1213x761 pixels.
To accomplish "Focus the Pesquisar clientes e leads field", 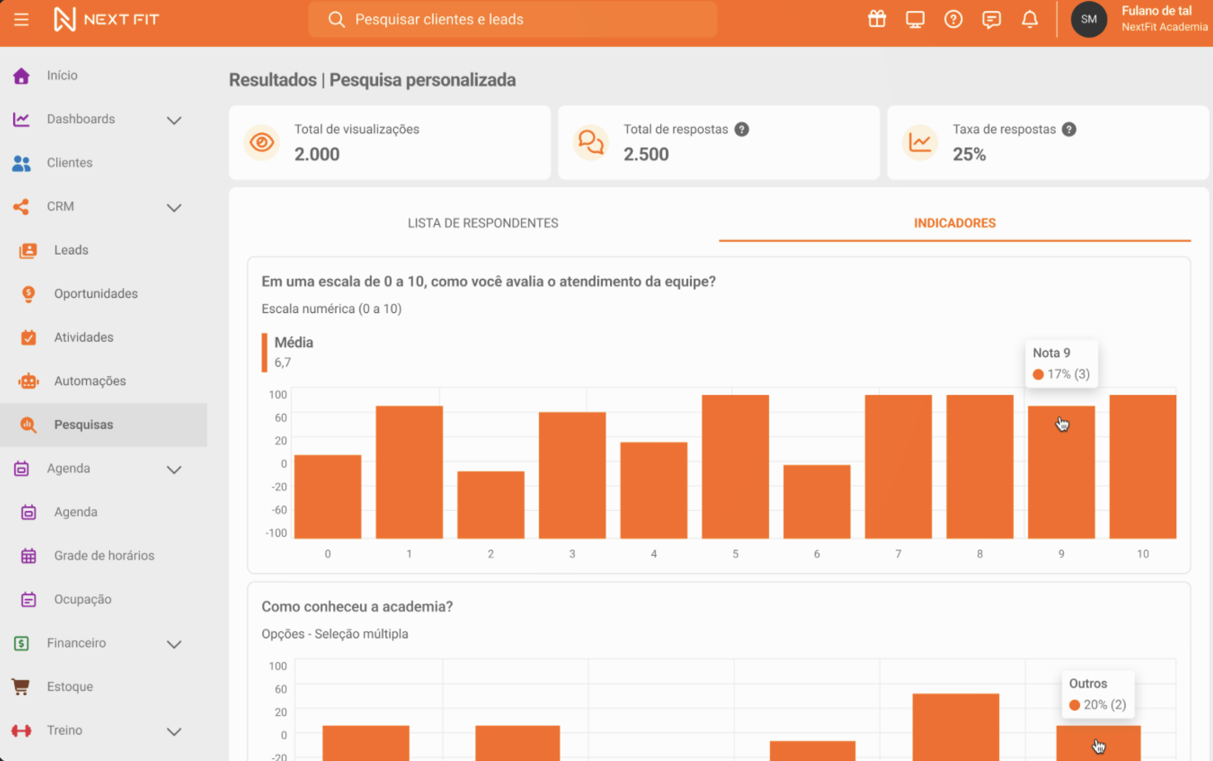I will (512, 19).
